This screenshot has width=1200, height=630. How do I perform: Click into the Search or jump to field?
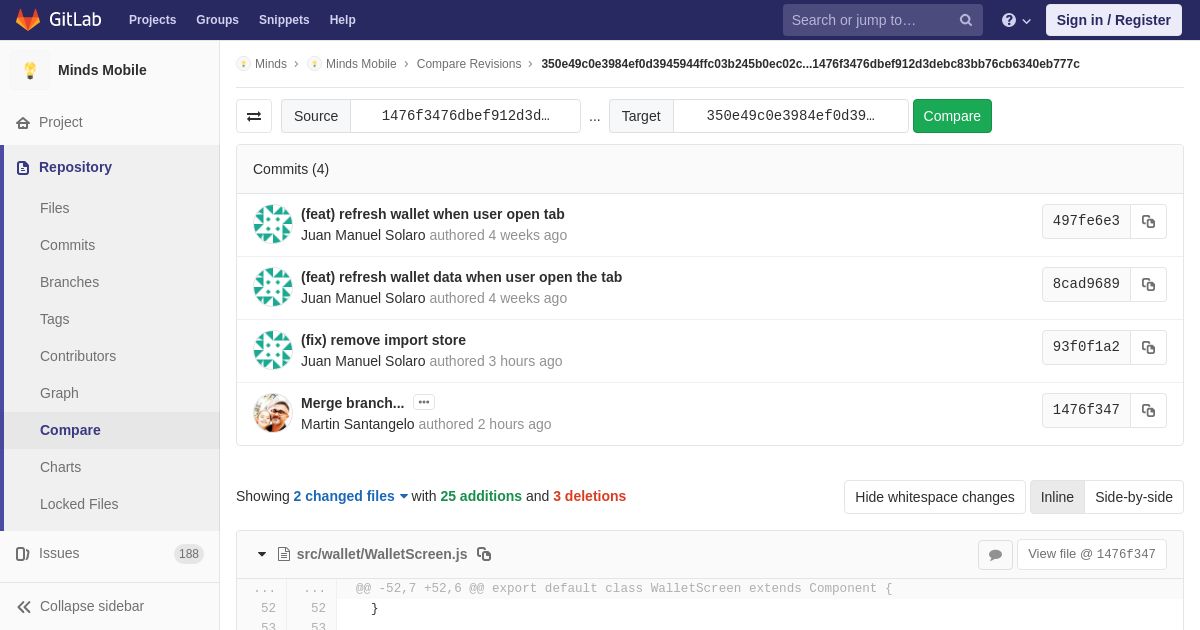click(x=870, y=20)
